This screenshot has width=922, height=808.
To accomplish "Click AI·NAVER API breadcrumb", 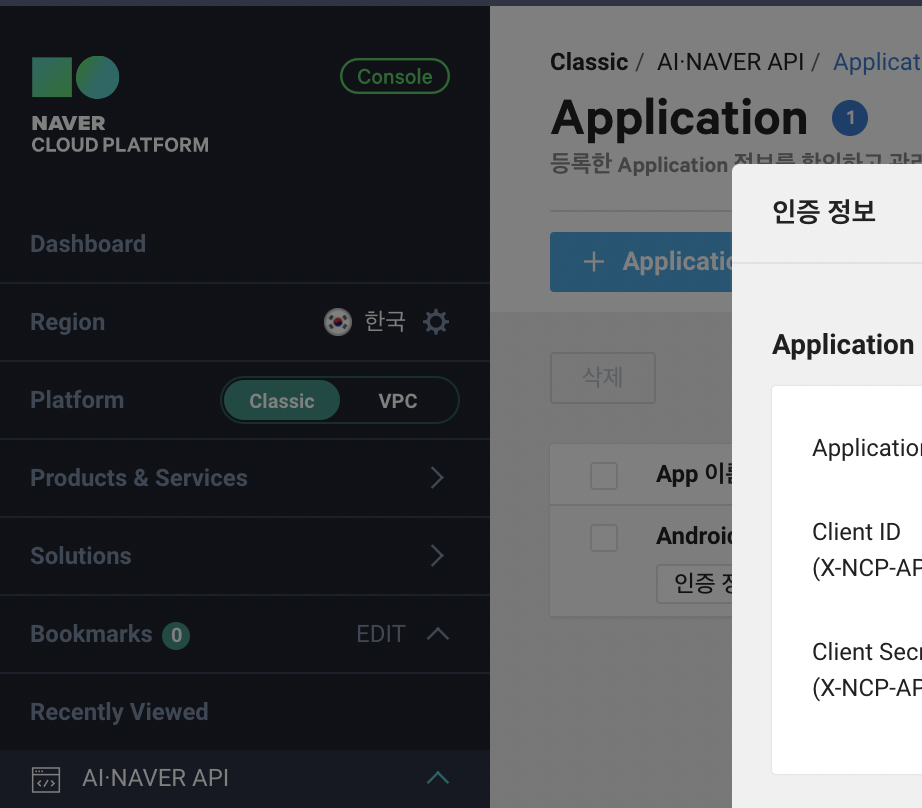I will pos(730,62).
